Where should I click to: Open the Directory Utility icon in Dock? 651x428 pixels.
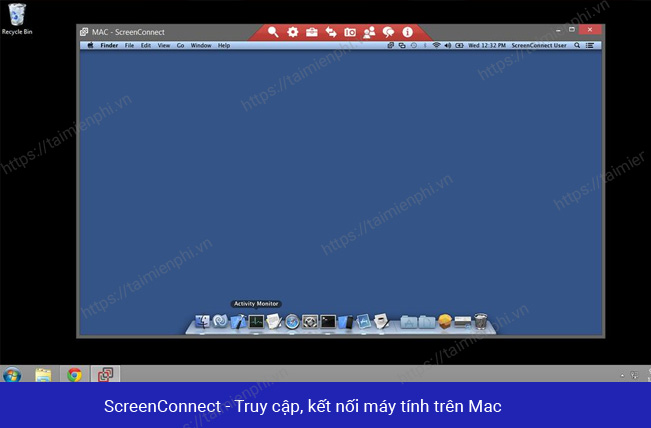310,322
